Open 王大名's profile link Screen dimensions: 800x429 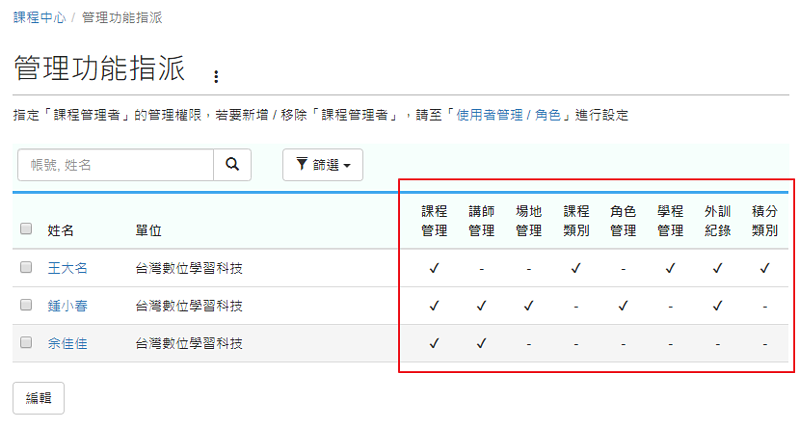pyautogui.click(x=68, y=268)
